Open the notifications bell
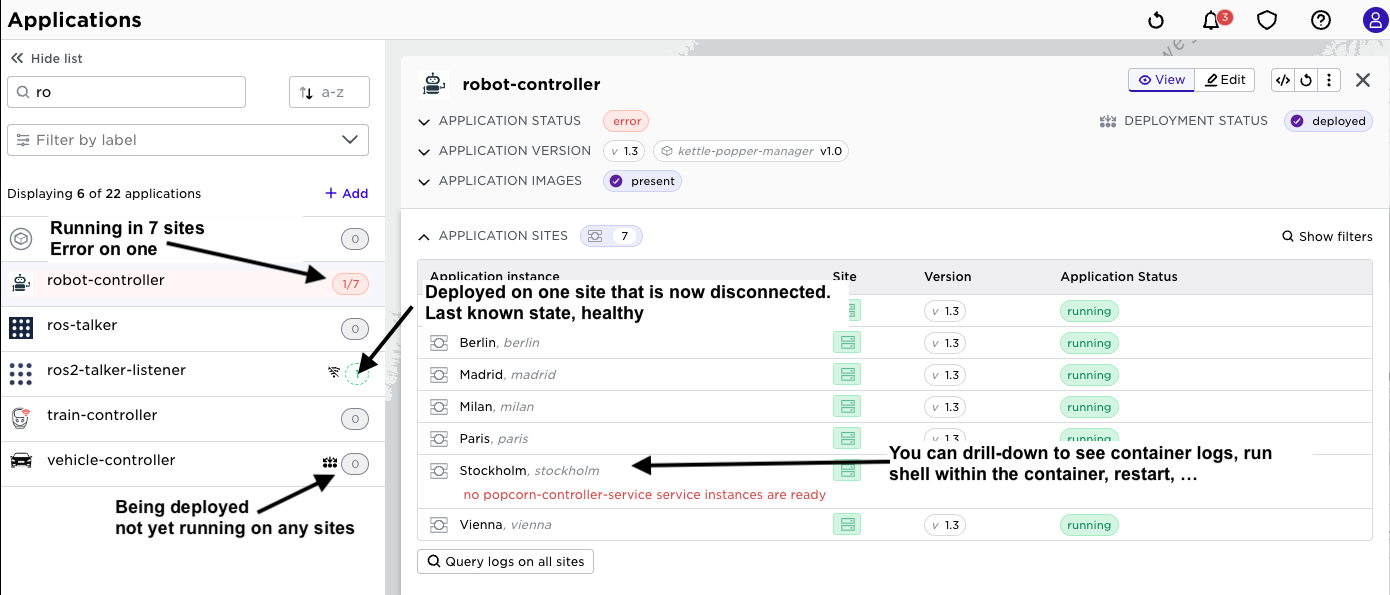The width and height of the screenshot is (1390, 595). pos(1211,20)
